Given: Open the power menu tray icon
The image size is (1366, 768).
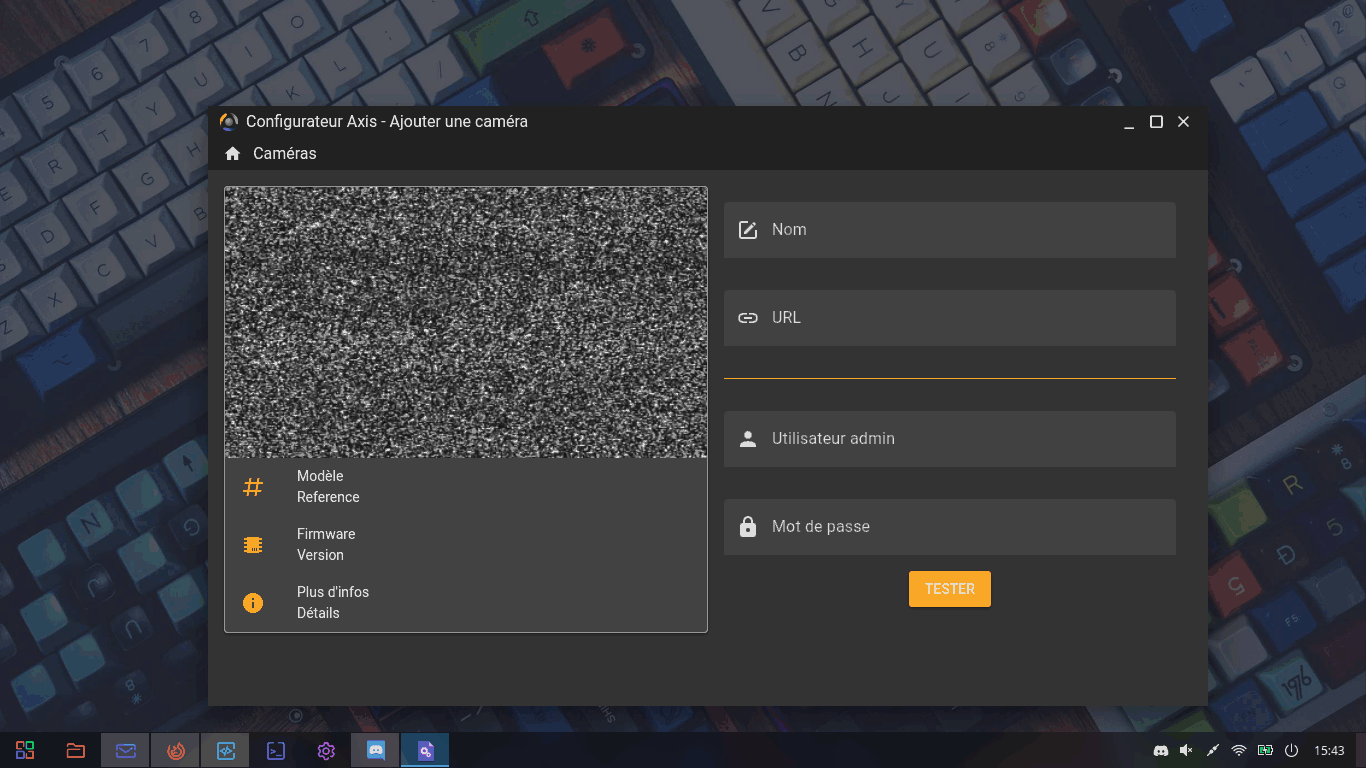Looking at the screenshot, I should click(x=1291, y=750).
